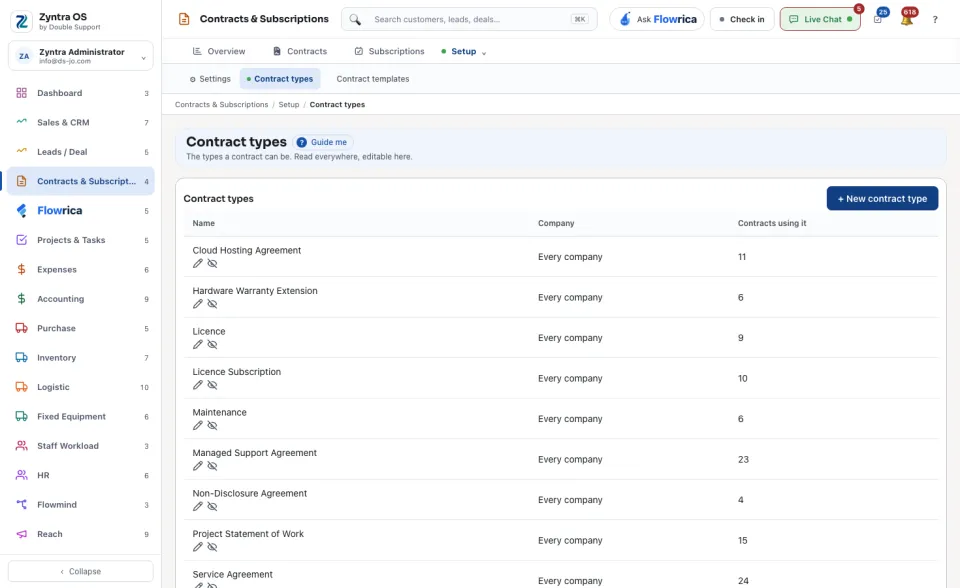Open the HR module

tap(81, 475)
